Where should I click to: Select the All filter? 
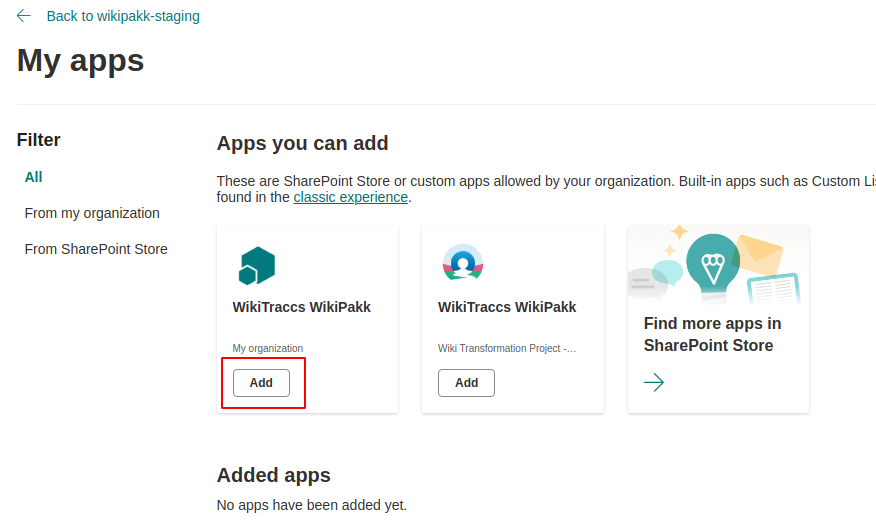pyautogui.click(x=34, y=177)
